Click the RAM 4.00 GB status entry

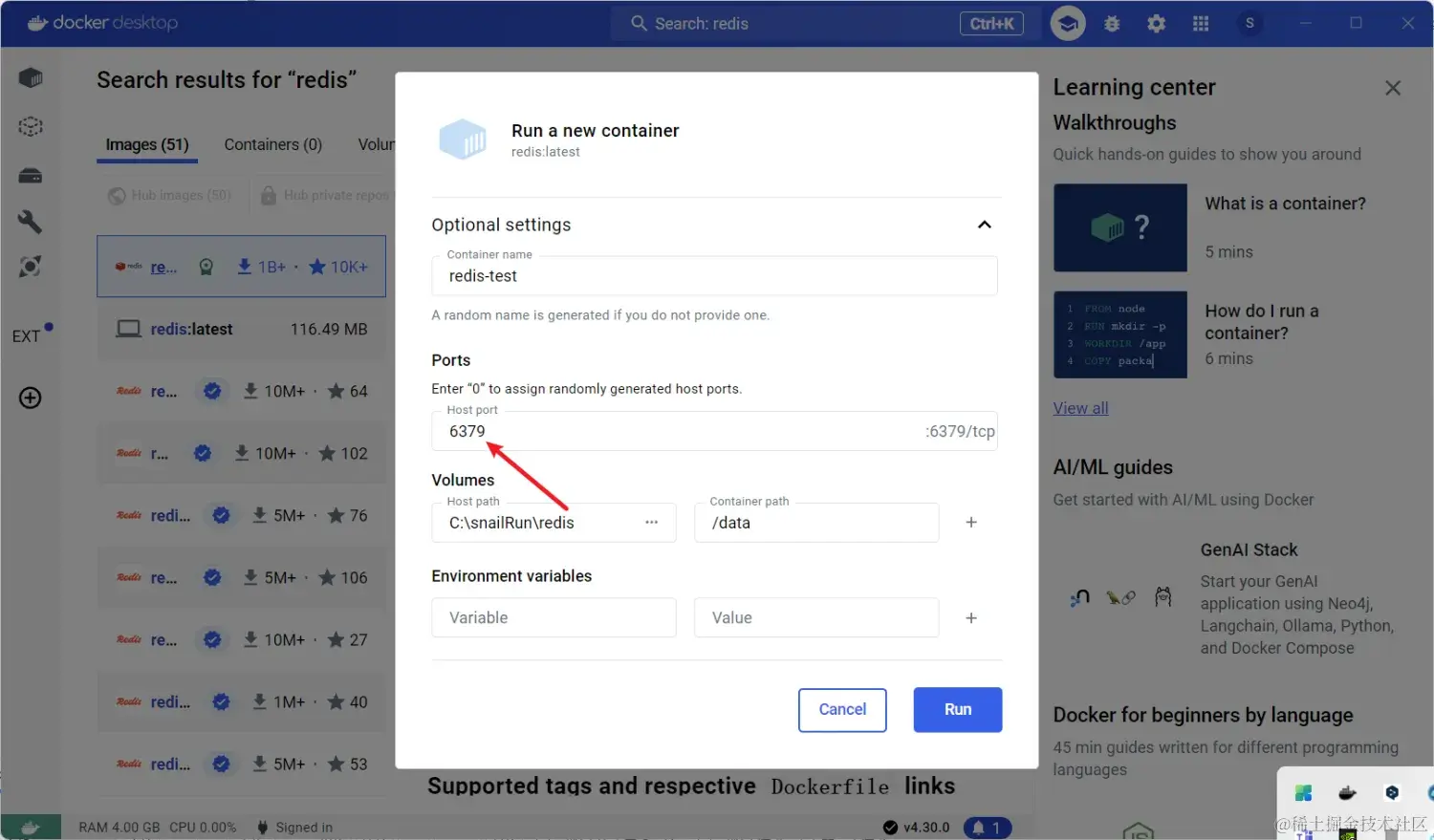pyautogui.click(x=119, y=828)
